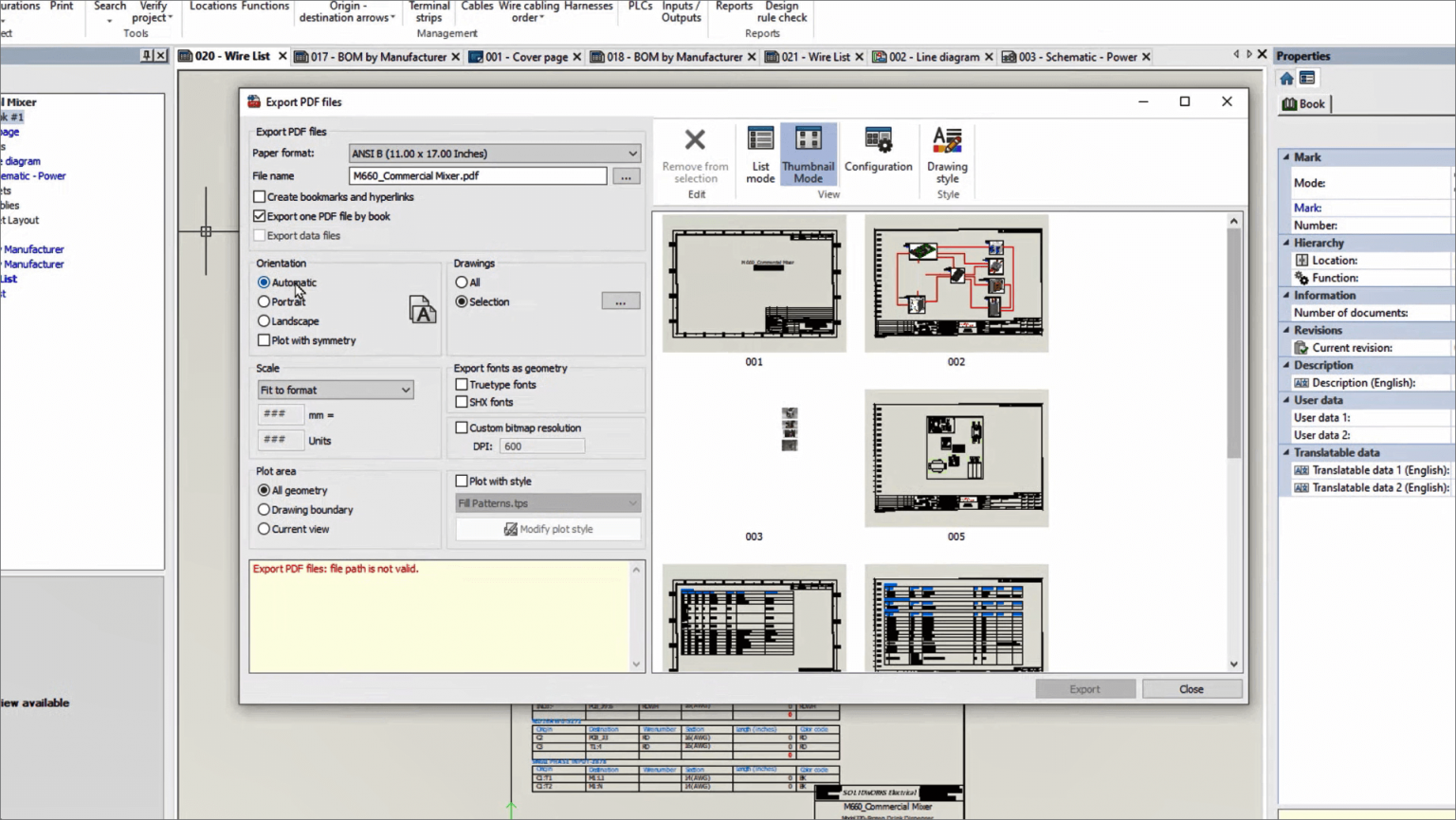Open drawings Selection browse button
The width and height of the screenshot is (1456, 820).
(621, 301)
